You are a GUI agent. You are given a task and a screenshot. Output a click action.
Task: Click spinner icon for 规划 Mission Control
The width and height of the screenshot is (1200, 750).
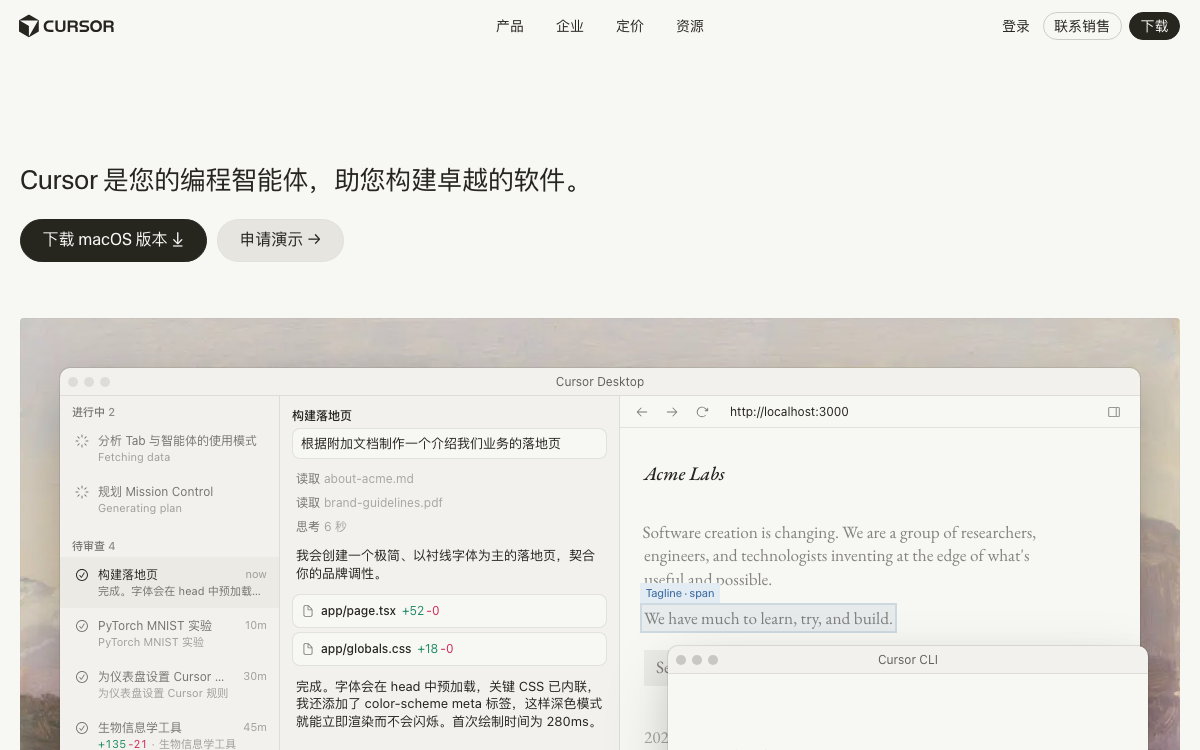coord(82,492)
